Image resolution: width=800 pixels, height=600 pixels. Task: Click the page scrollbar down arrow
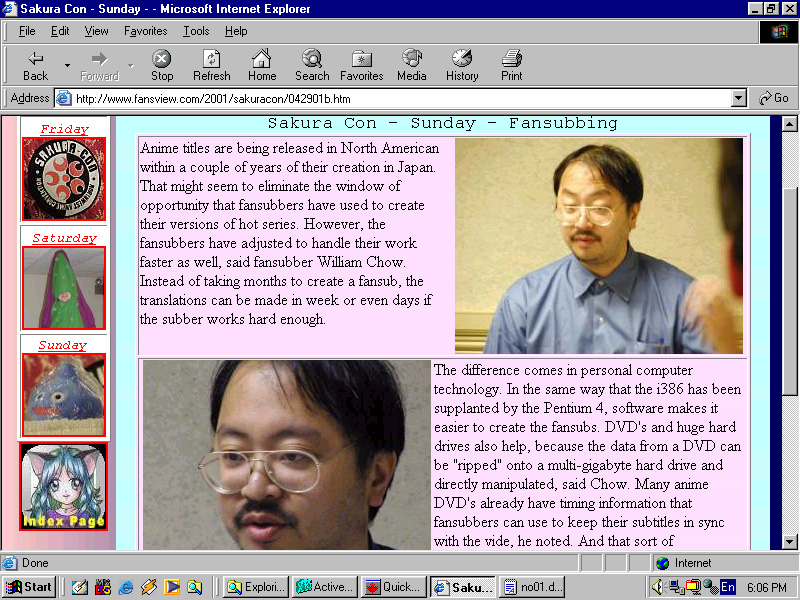point(789,541)
